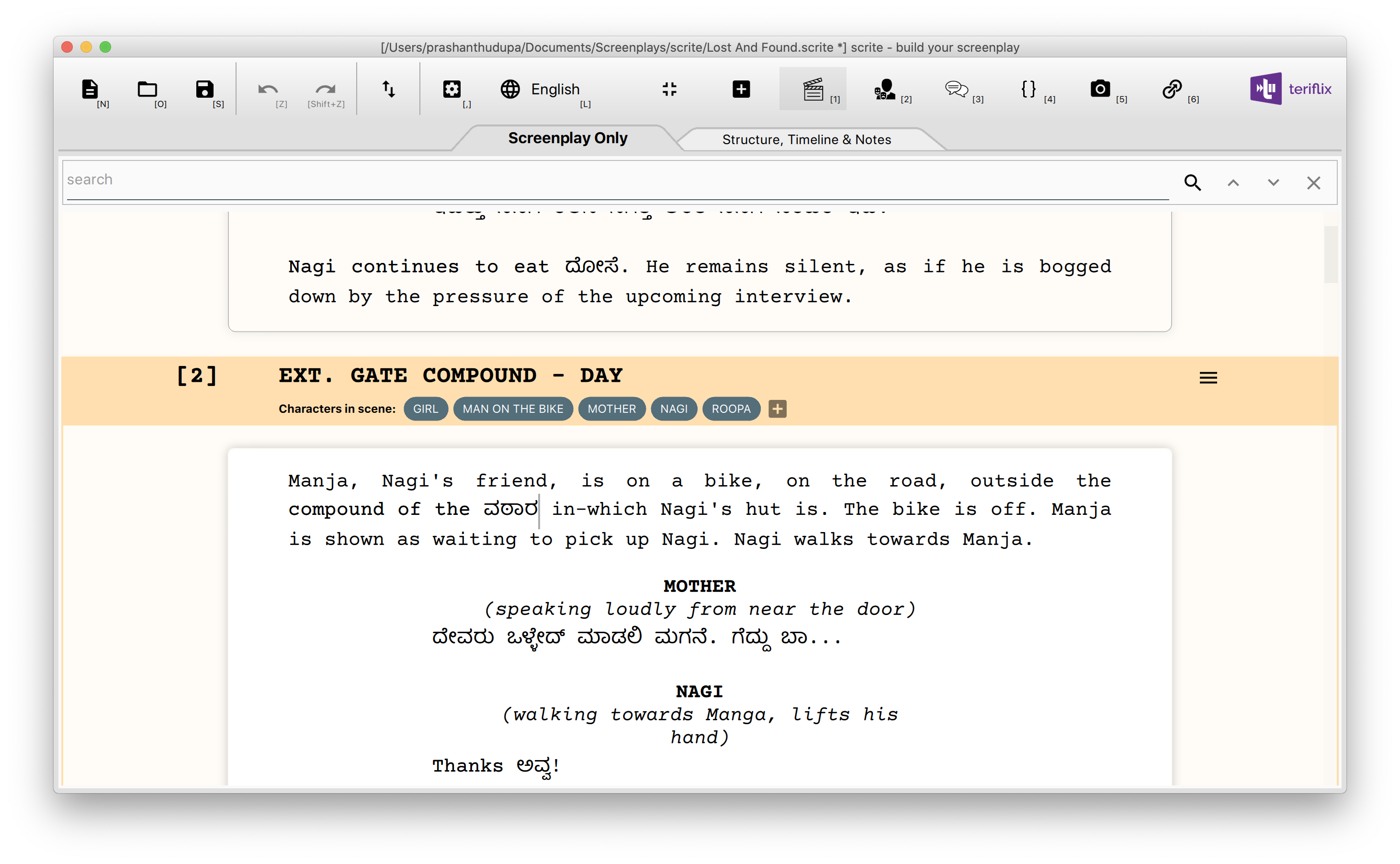Open import/export arrows menu

click(388, 89)
